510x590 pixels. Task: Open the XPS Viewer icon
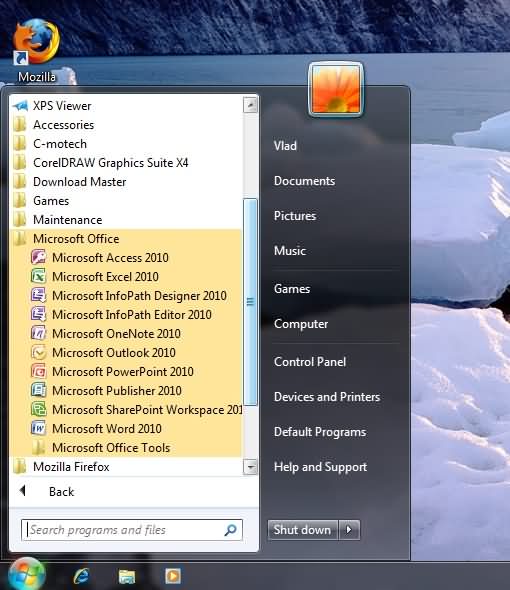(20, 106)
